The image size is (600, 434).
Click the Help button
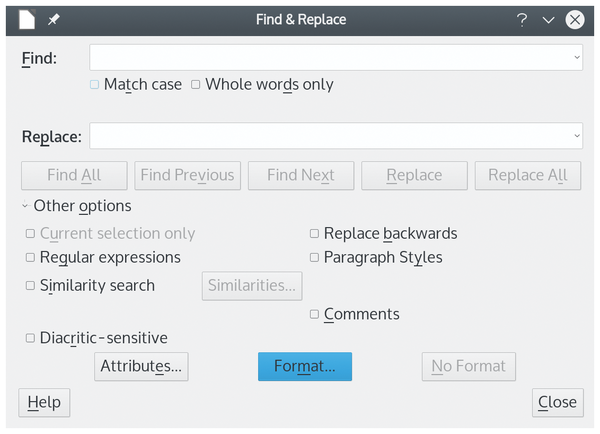(44, 403)
